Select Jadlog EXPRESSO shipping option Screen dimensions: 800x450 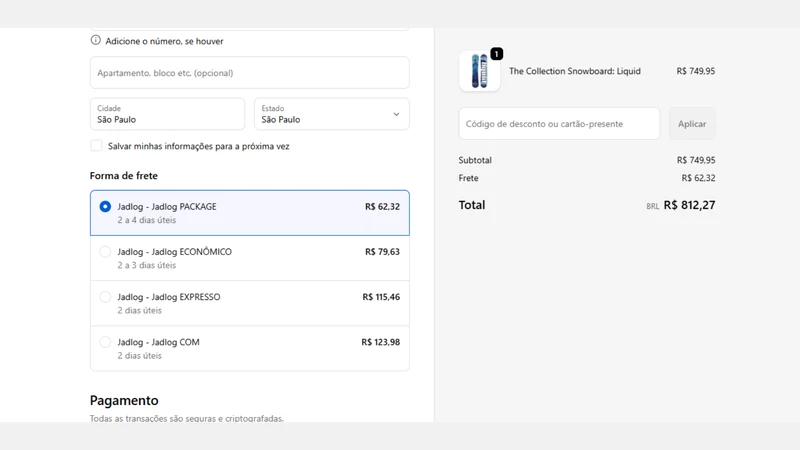tap(249, 303)
